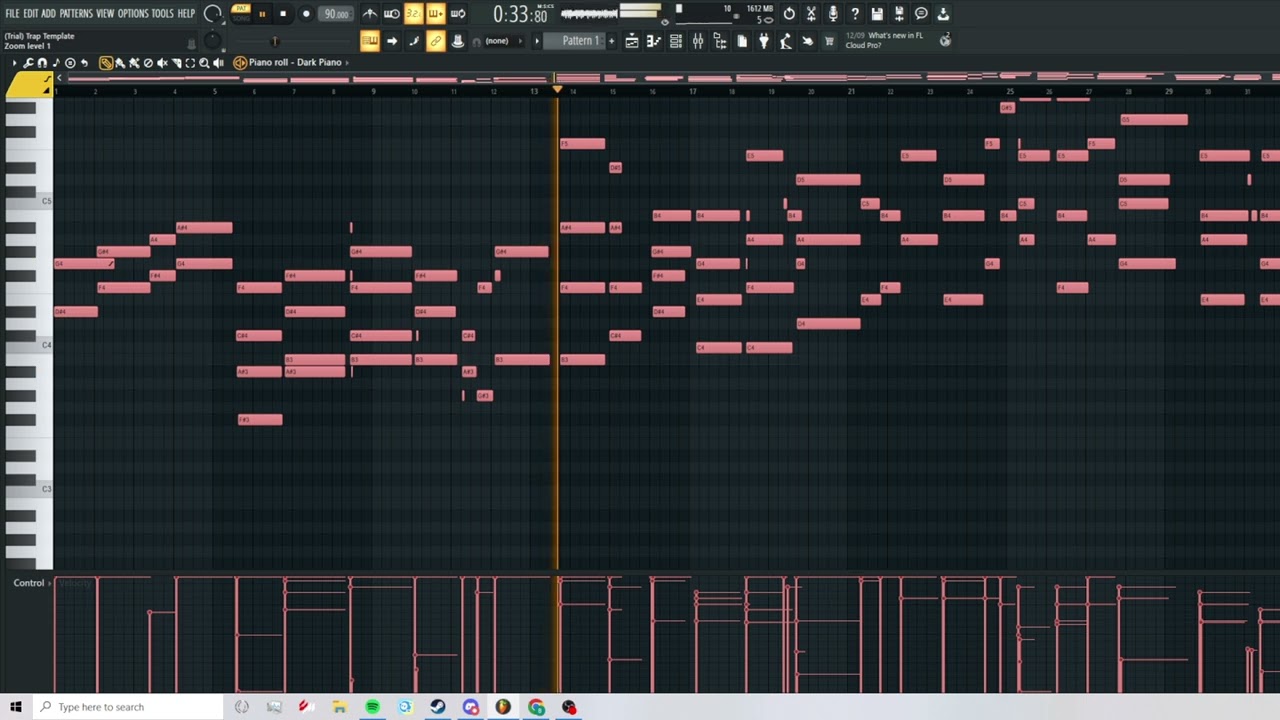Open the OPTIONS menu

133,14
